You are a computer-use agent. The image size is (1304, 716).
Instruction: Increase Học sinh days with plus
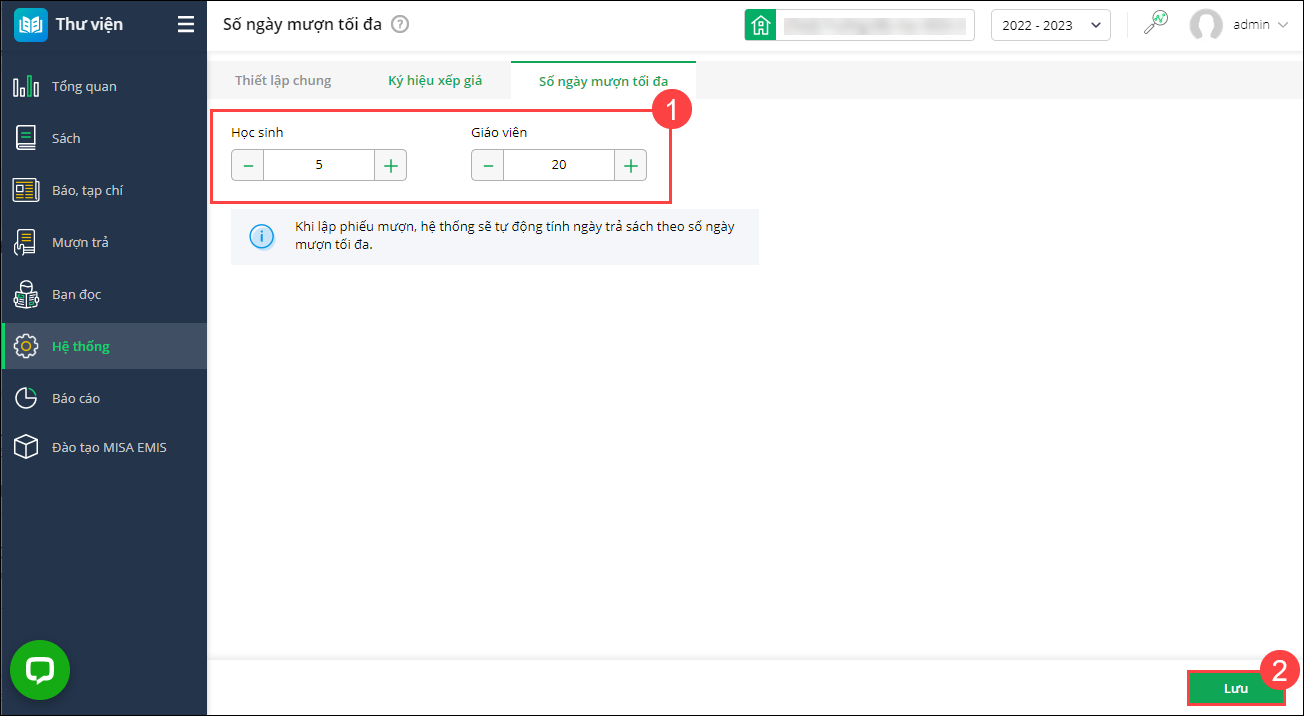coord(390,165)
